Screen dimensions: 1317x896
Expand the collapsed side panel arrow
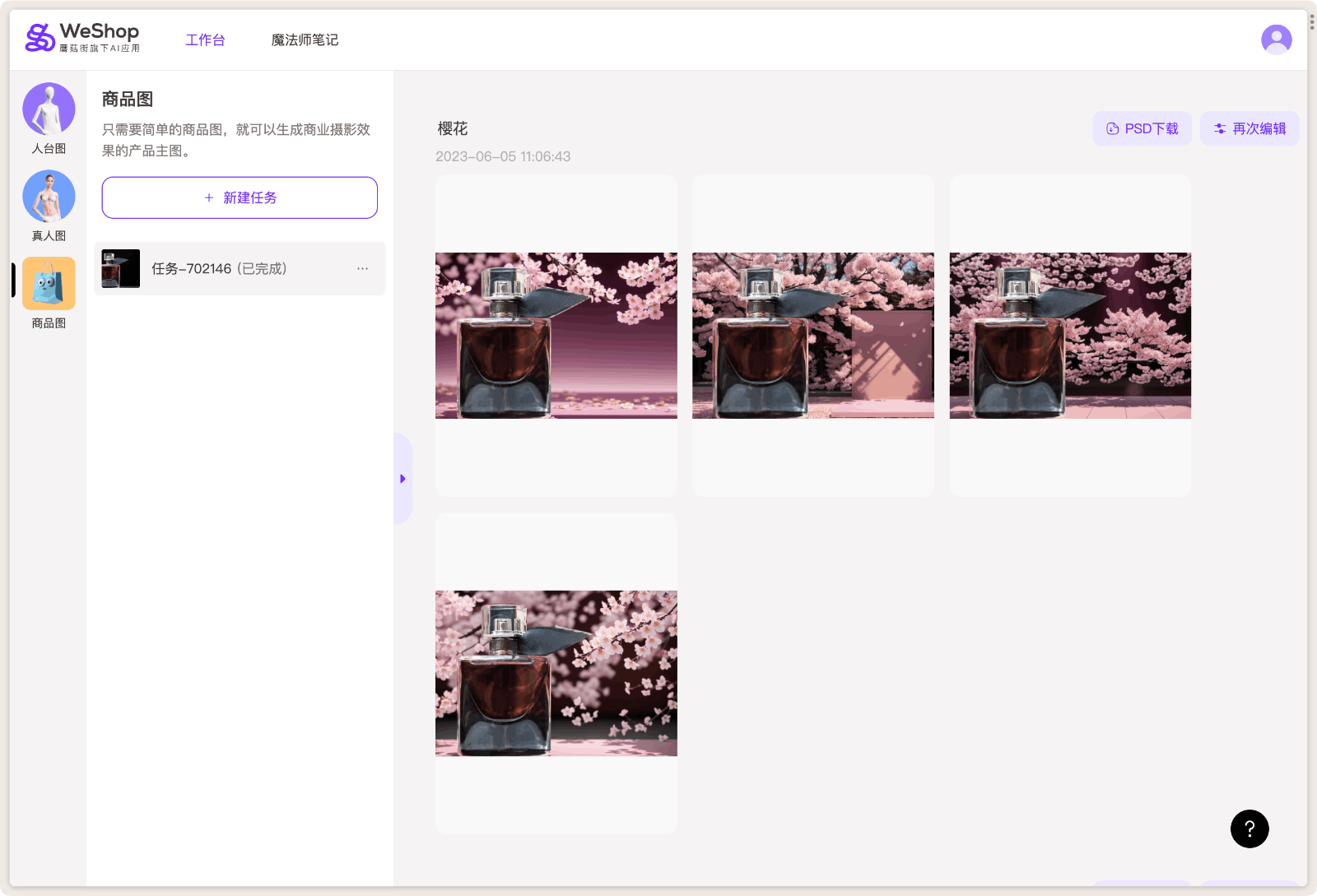click(403, 478)
